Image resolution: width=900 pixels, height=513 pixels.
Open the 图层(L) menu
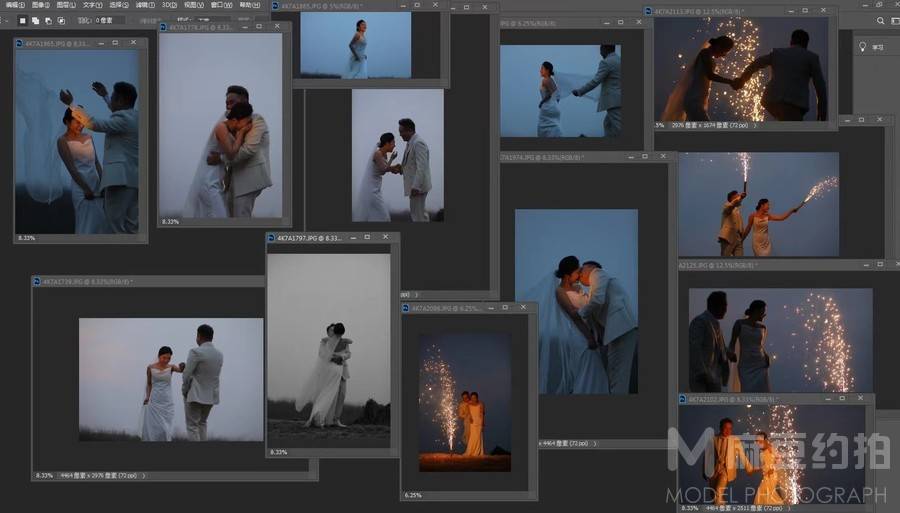(66, 5)
